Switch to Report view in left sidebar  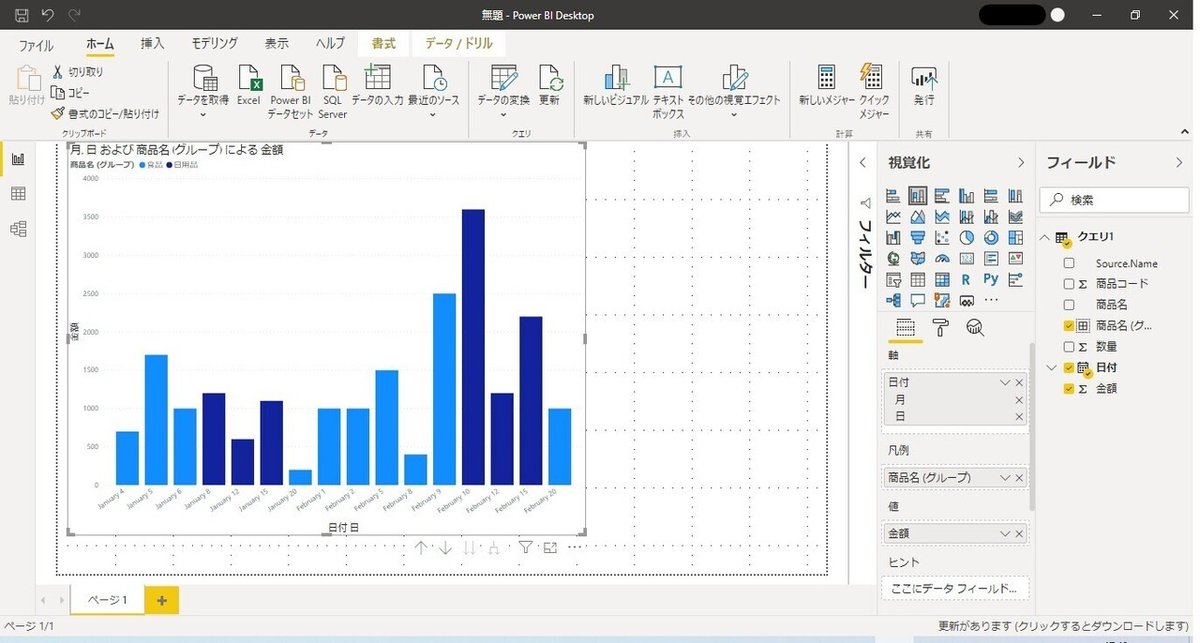coord(17,158)
